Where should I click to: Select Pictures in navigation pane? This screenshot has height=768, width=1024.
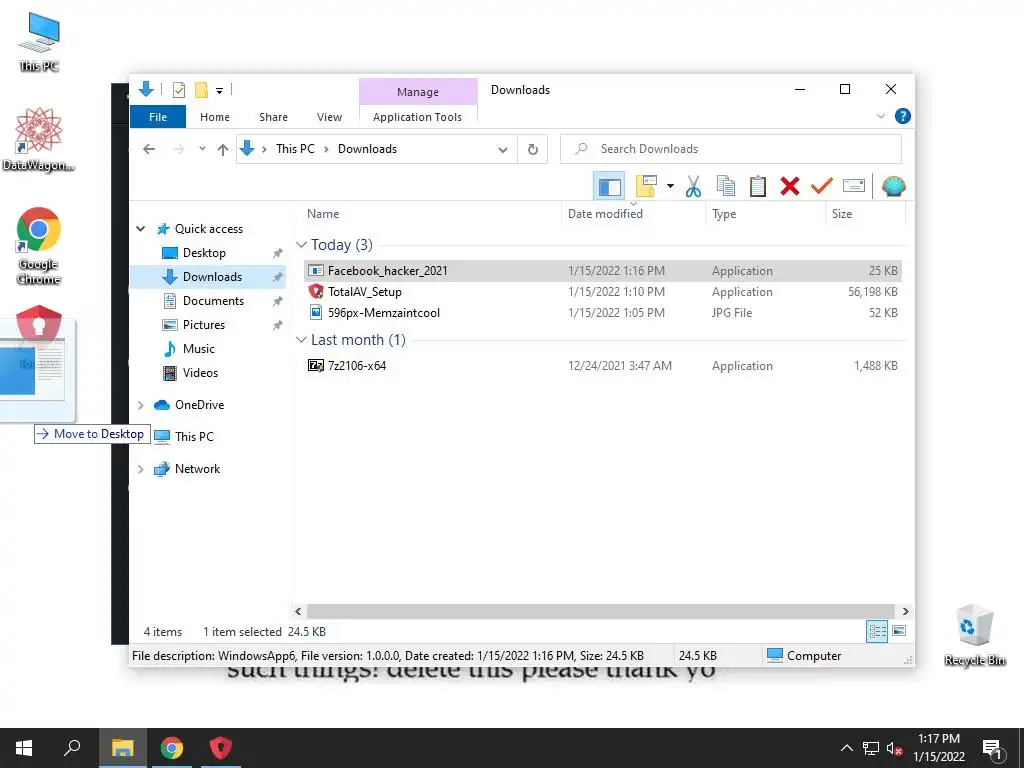coord(204,325)
